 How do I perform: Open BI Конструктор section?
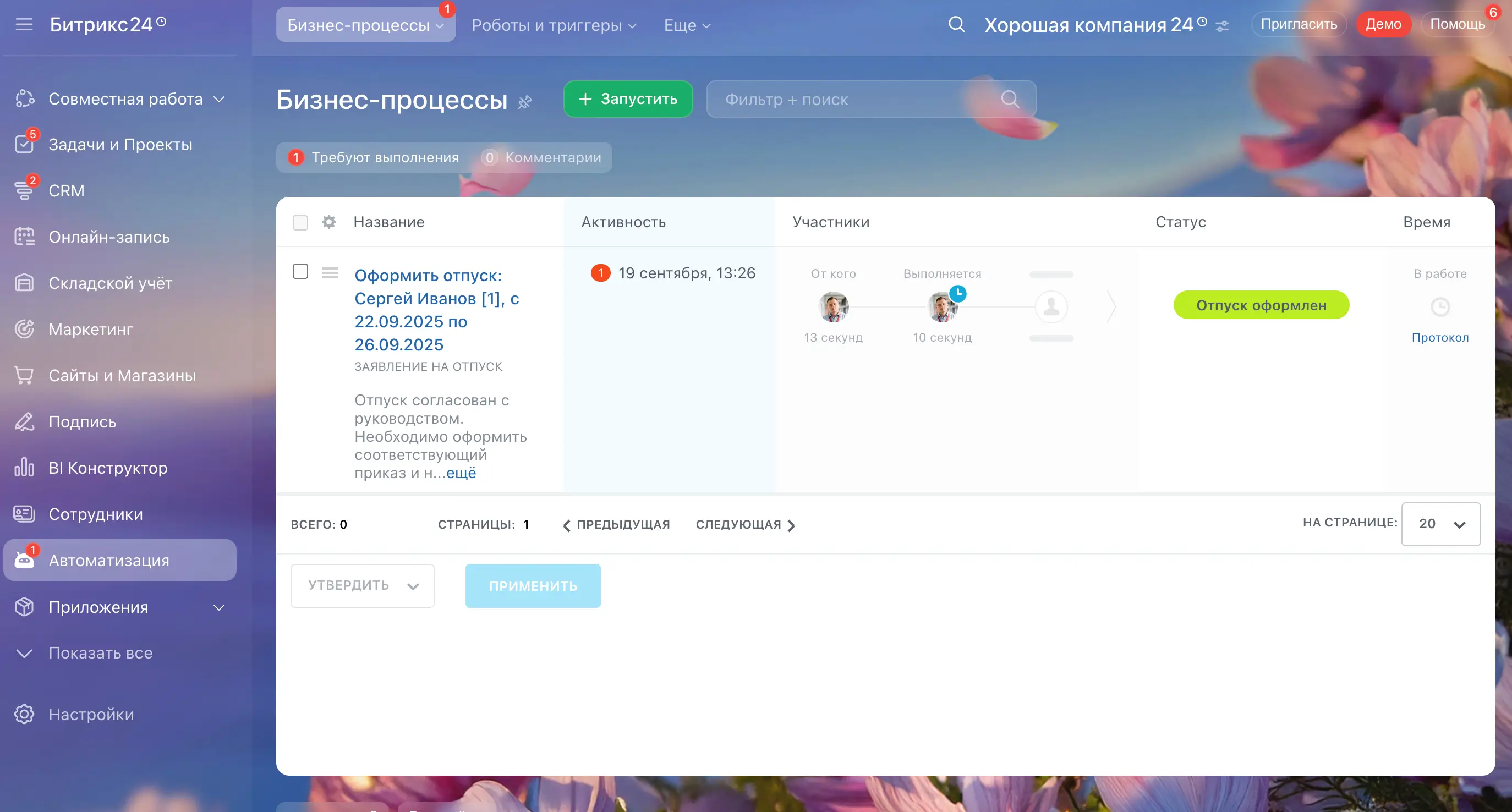108,468
